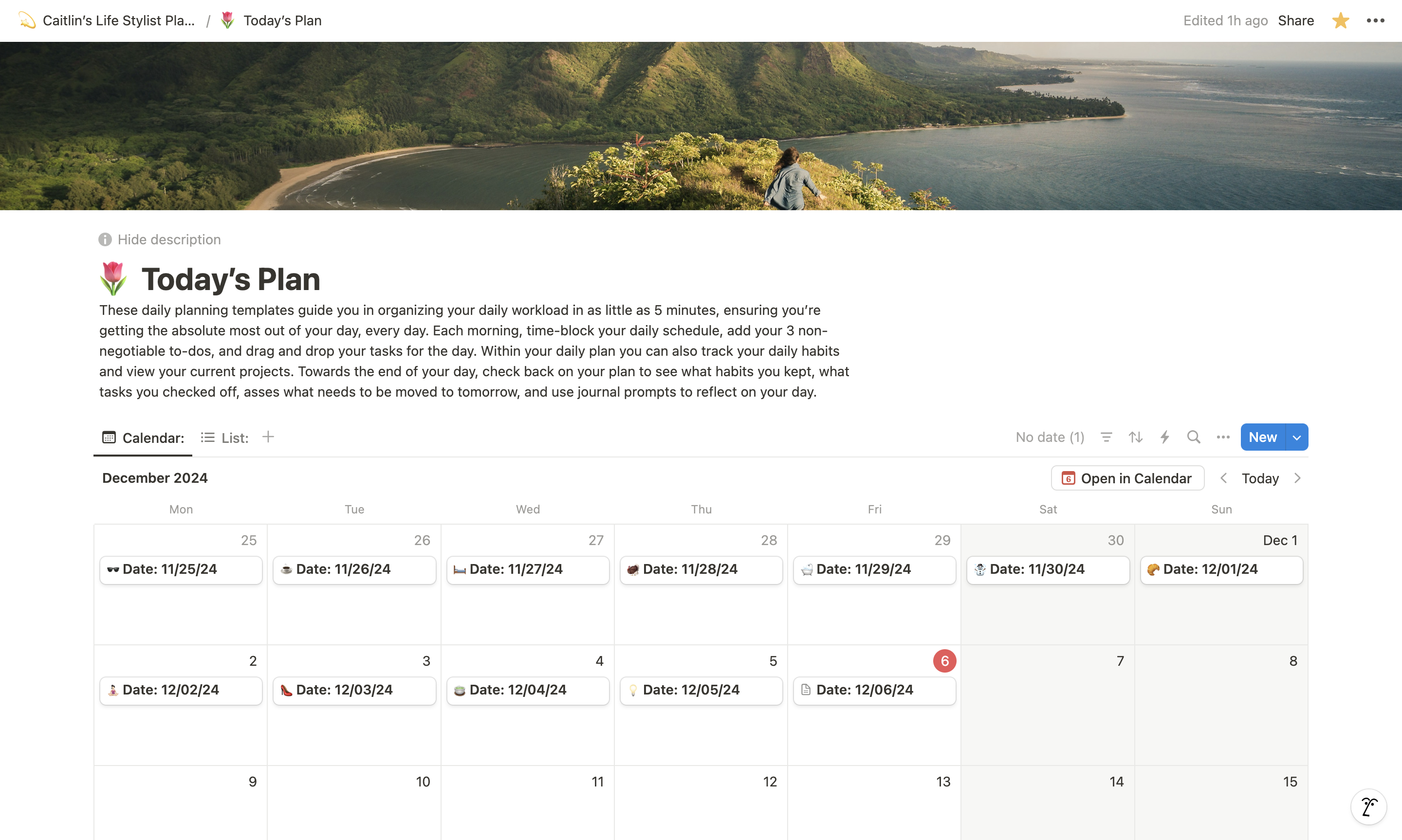This screenshot has height=840, width=1402.
Task: Open the page three-dot menu top right
Action: point(1375,21)
